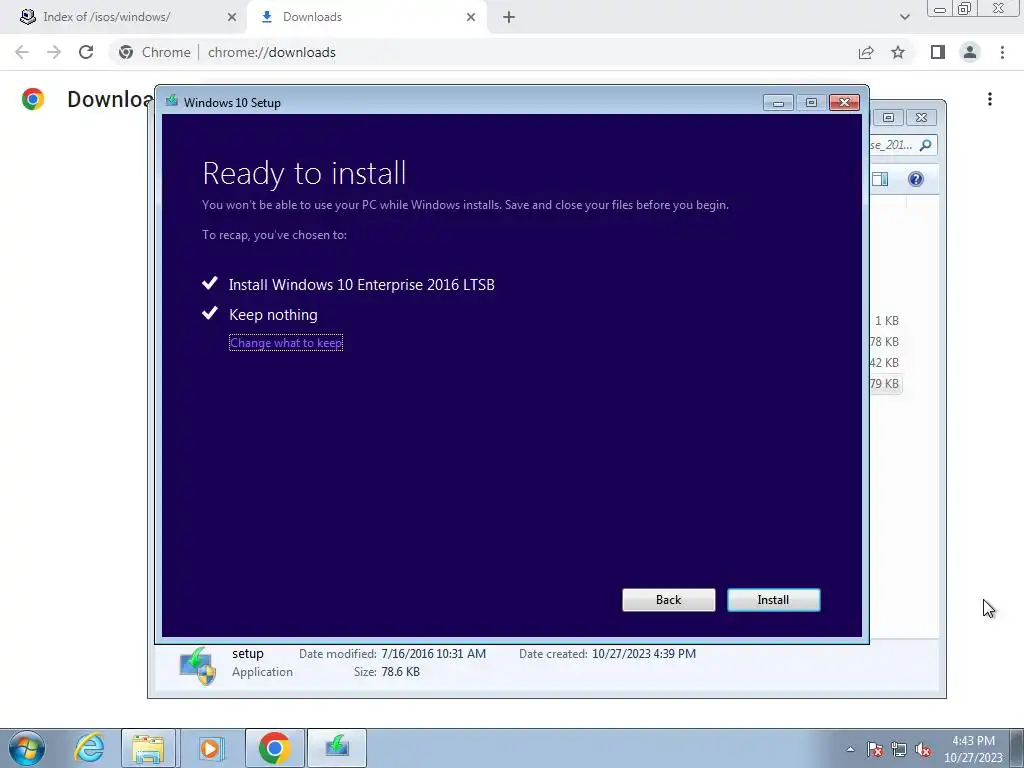Click the chrome://downloads address bar
This screenshot has width=1024, height=768.
(272, 52)
